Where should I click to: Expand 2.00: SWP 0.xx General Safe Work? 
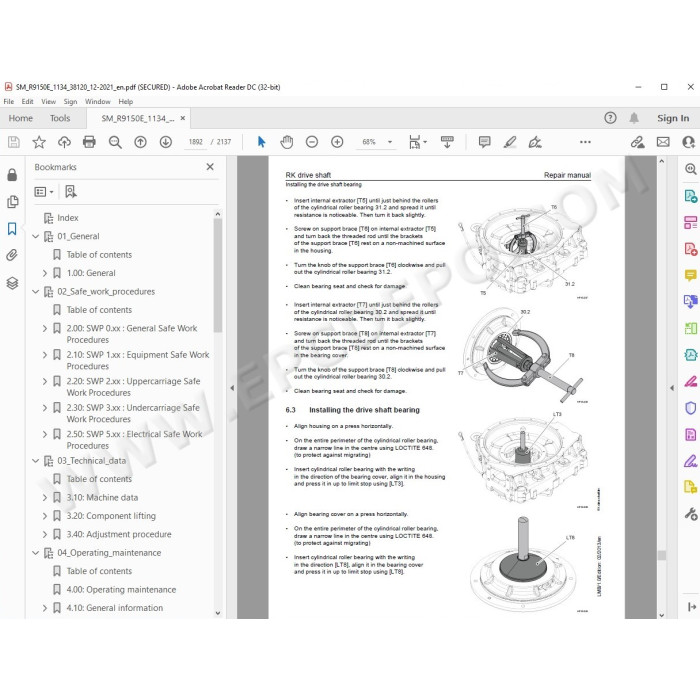coord(45,328)
